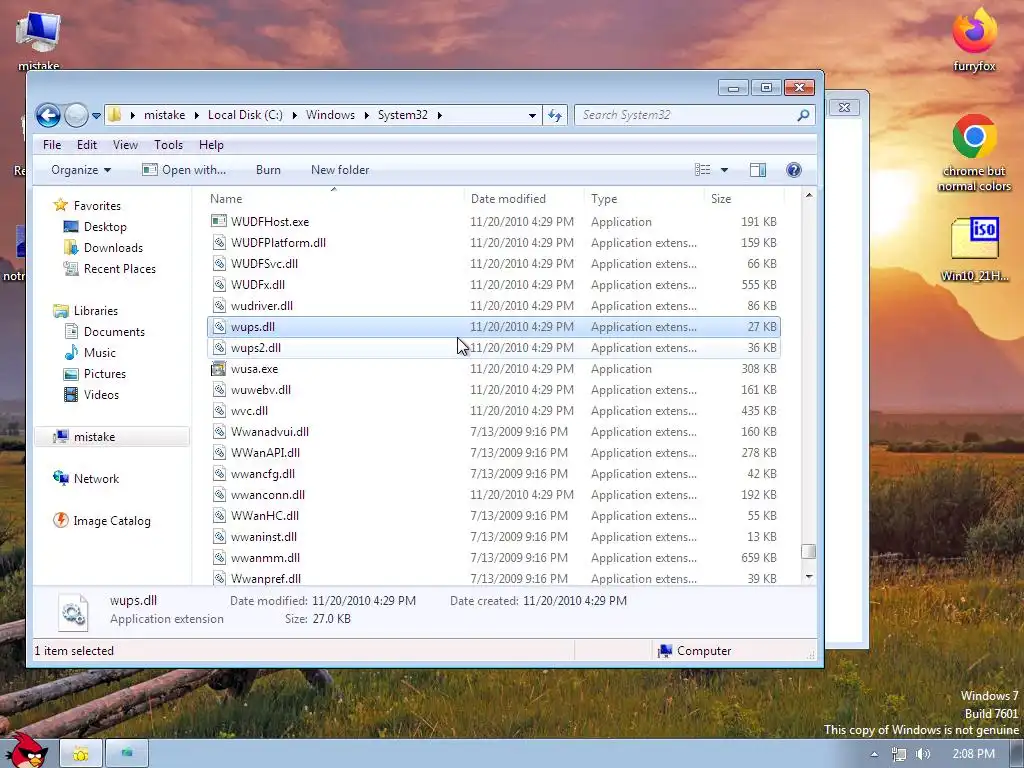Viewport: 1024px width, 768px height.
Task: Create a New folder
Action: pyautogui.click(x=340, y=170)
